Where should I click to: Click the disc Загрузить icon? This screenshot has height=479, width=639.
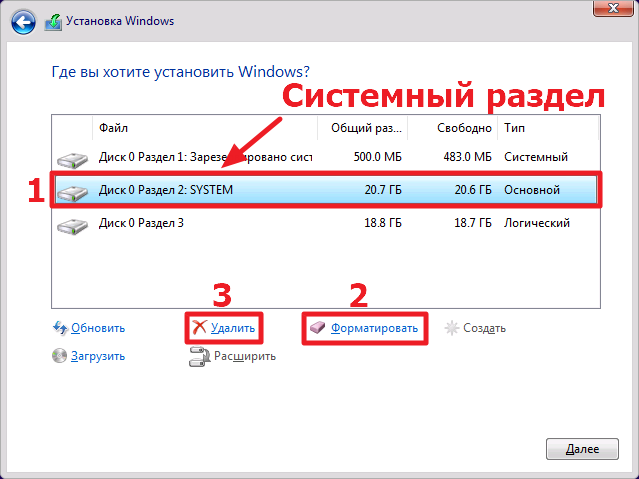point(59,355)
